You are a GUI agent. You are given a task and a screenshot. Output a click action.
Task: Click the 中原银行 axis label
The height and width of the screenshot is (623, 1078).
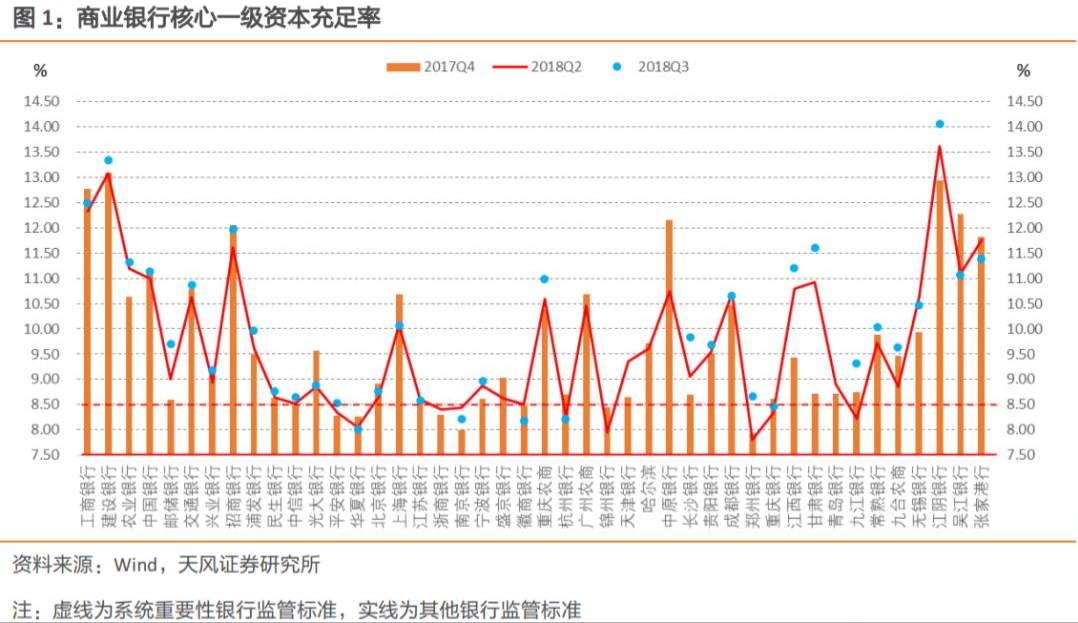(670, 496)
